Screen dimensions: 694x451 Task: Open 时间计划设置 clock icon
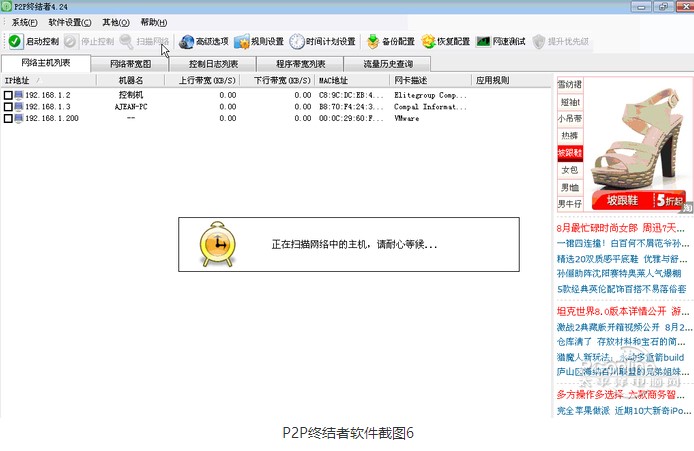pos(297,42)
